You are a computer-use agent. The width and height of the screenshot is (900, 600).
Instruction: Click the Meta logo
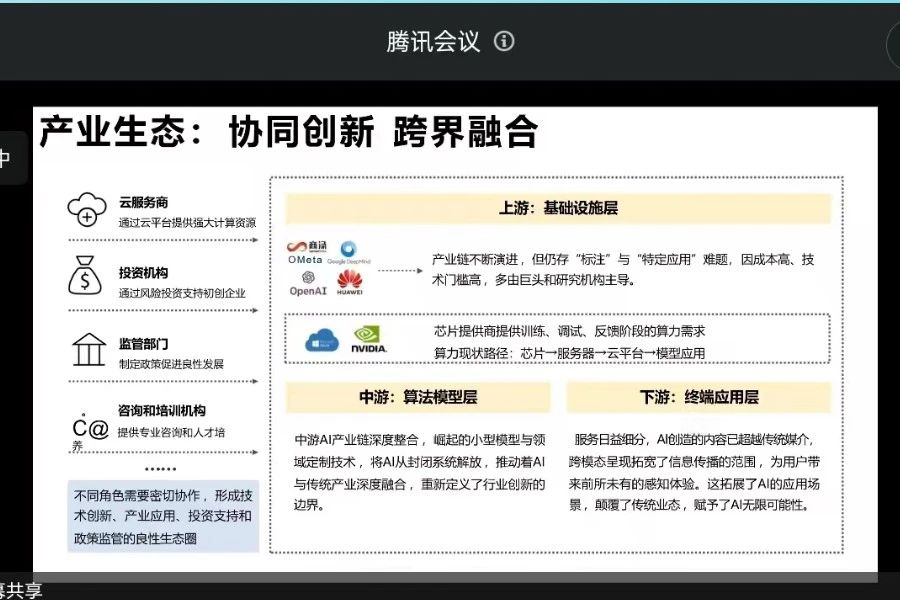[305, 262]
